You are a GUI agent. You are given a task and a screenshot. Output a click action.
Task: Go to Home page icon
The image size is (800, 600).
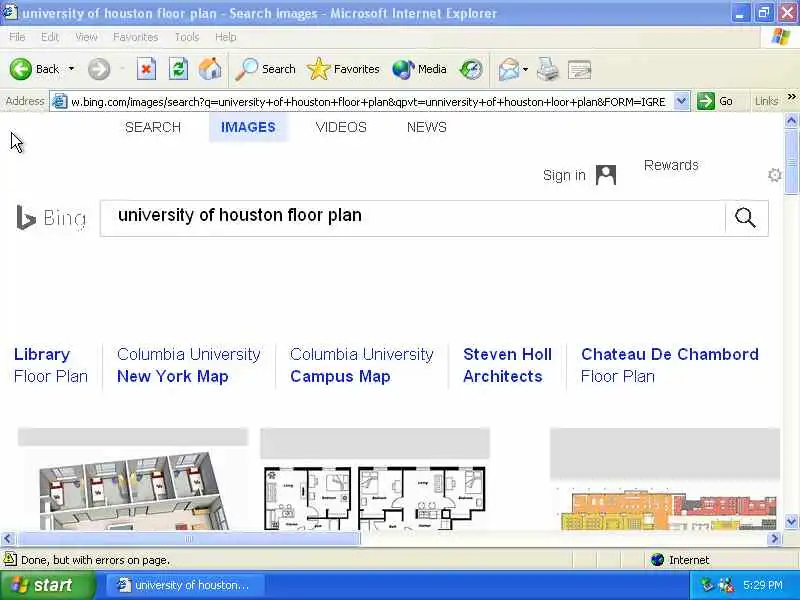coord(210,69)
